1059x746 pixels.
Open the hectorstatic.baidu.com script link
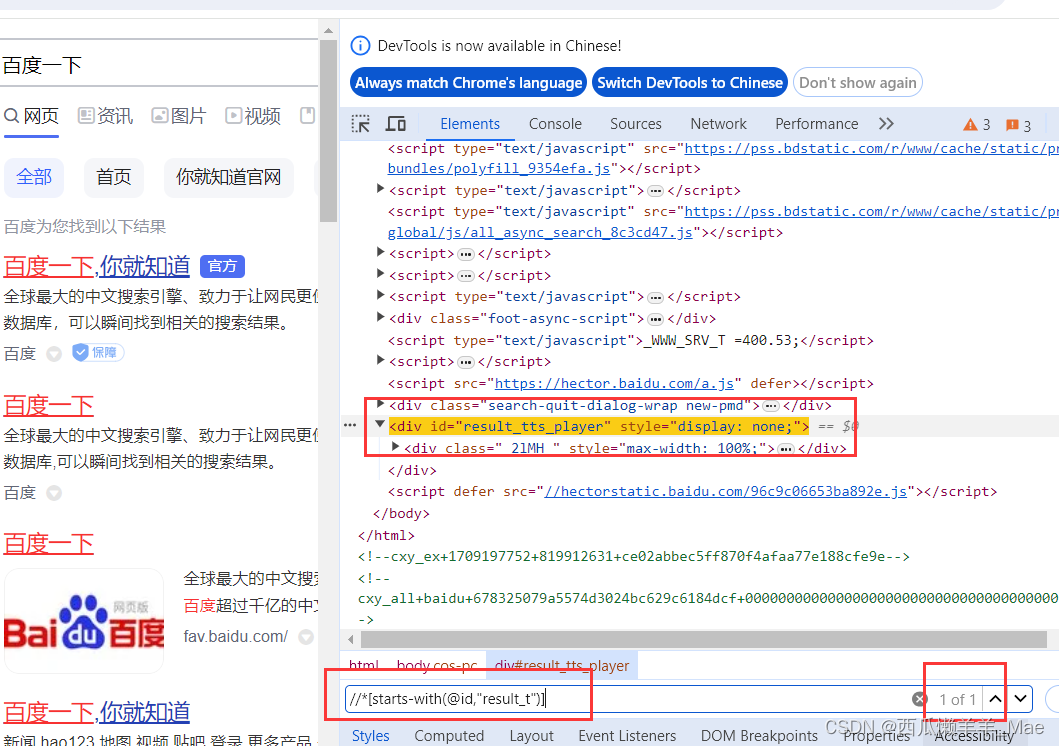pyautogui.click(x=725, y=491)
